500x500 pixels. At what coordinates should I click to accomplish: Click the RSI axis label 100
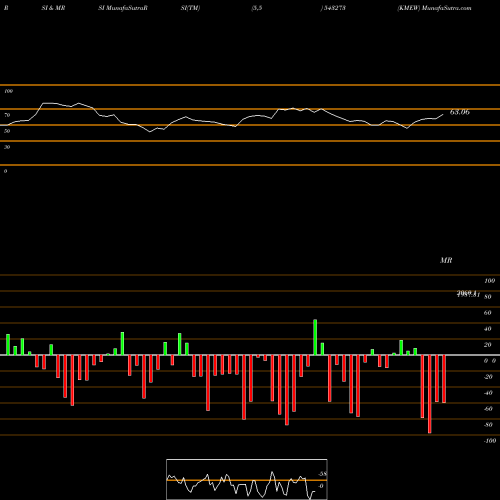tap(8, 91)
